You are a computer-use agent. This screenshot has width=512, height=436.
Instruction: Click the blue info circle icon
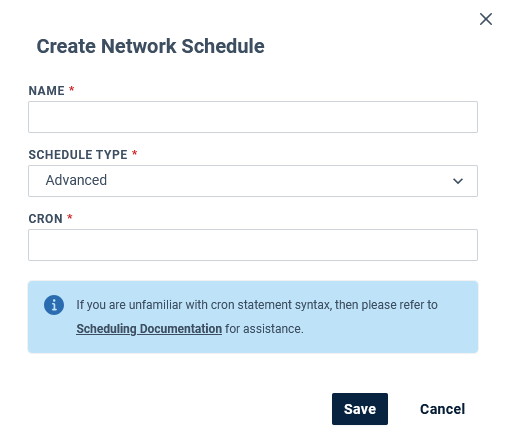(54, 305)
